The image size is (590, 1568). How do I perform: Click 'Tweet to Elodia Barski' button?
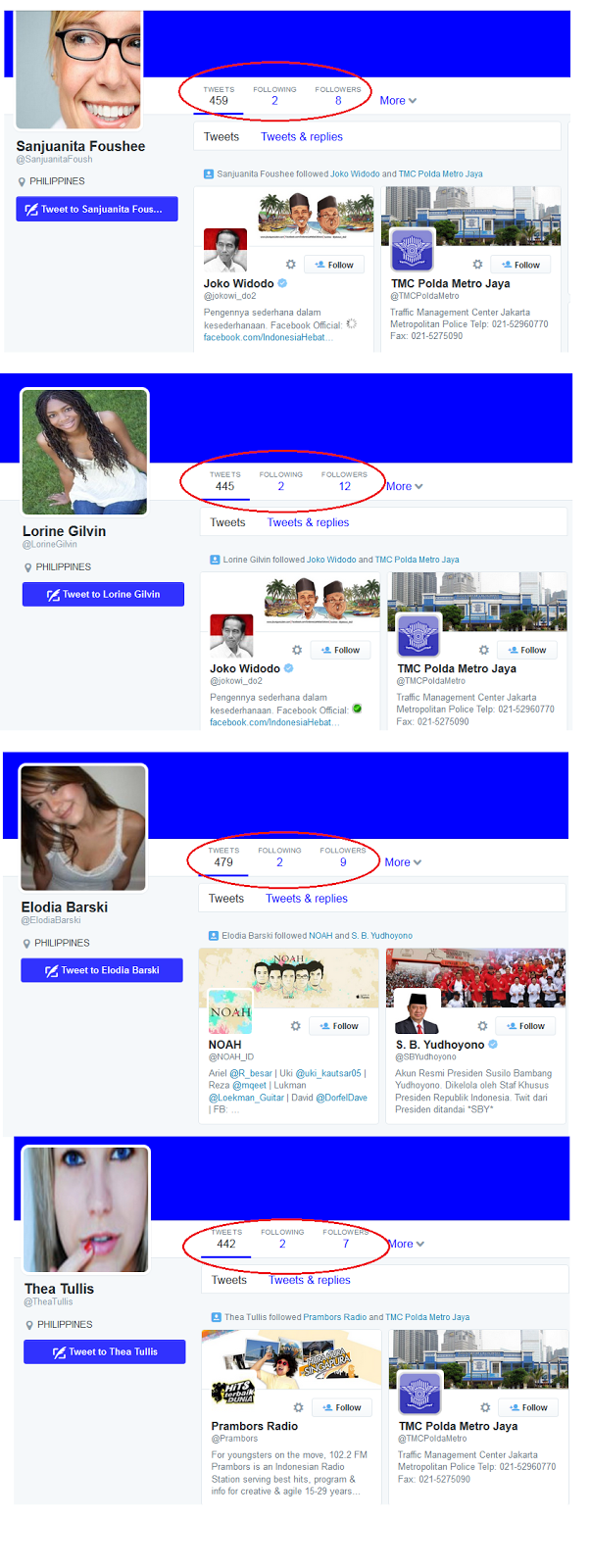click(102, 970)
